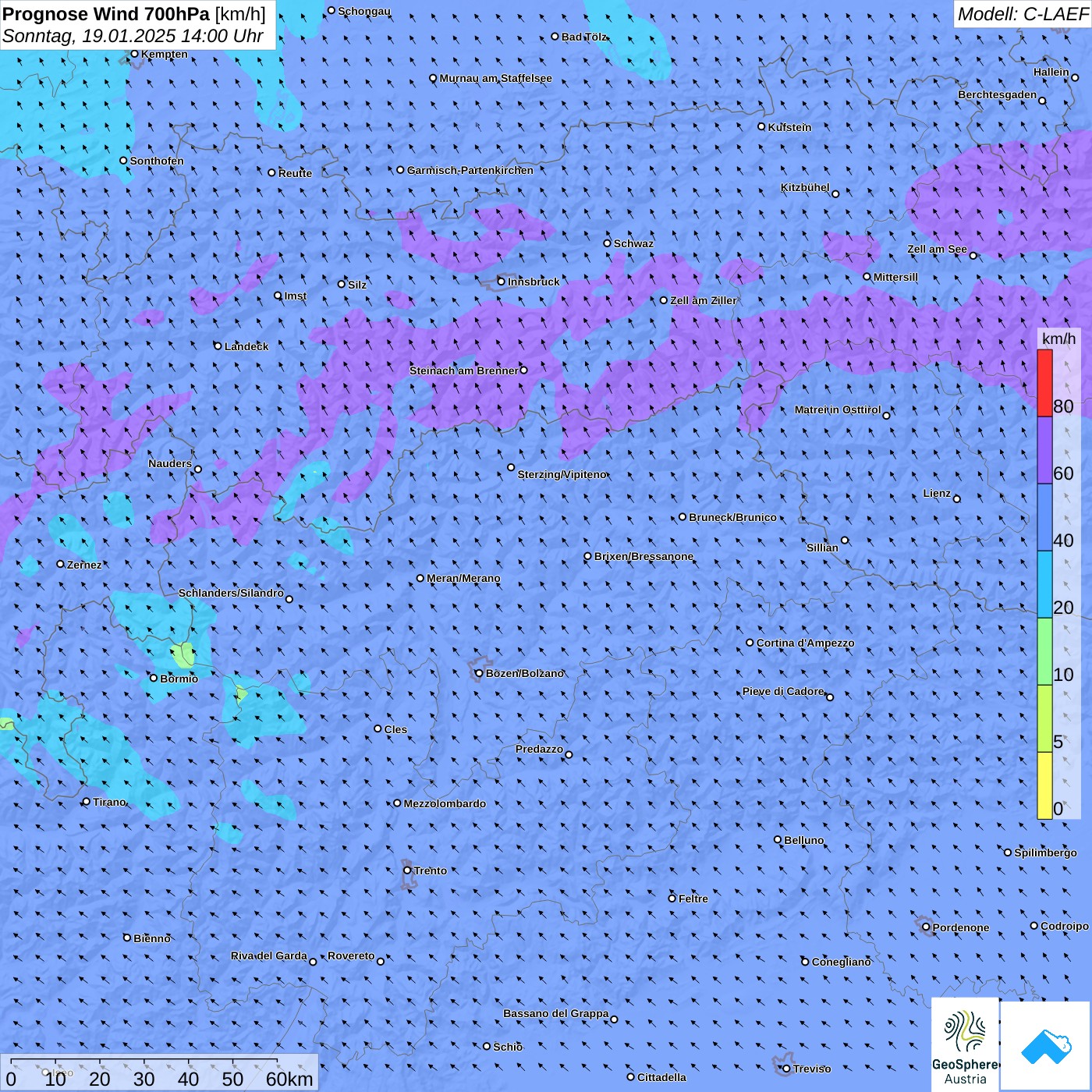
Task: Click the Bassano del Grappa label
Action: (x=555, y=1013)
